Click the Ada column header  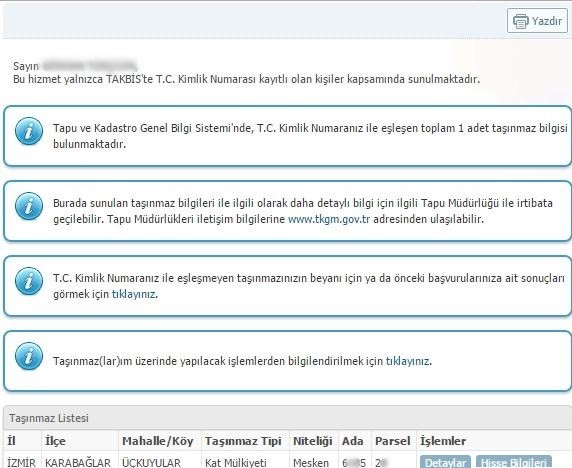point(352,441)
